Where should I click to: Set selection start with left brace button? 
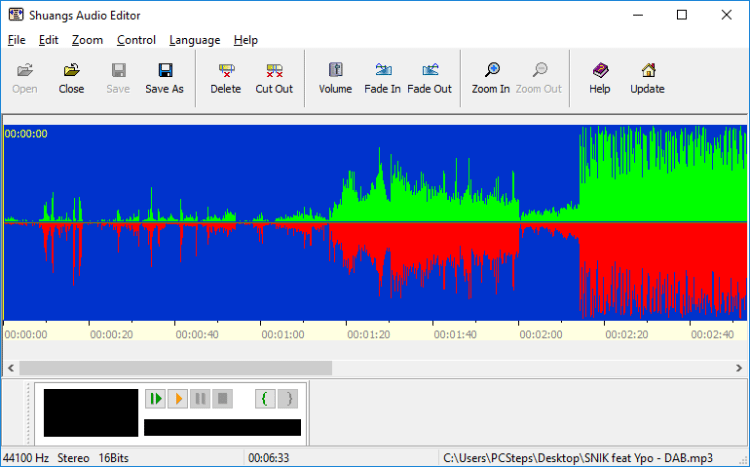(265, 399)
